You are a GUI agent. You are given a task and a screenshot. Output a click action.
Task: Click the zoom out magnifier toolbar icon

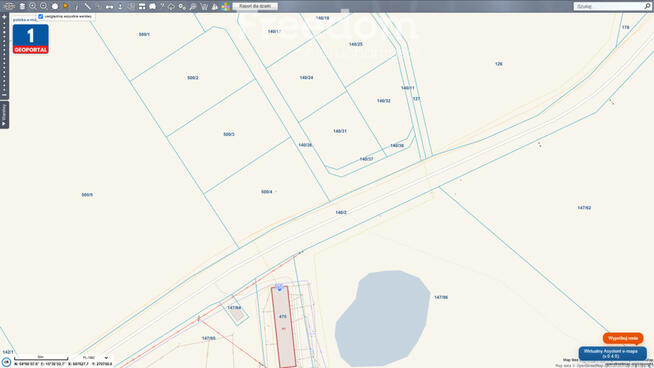[43, 6]
